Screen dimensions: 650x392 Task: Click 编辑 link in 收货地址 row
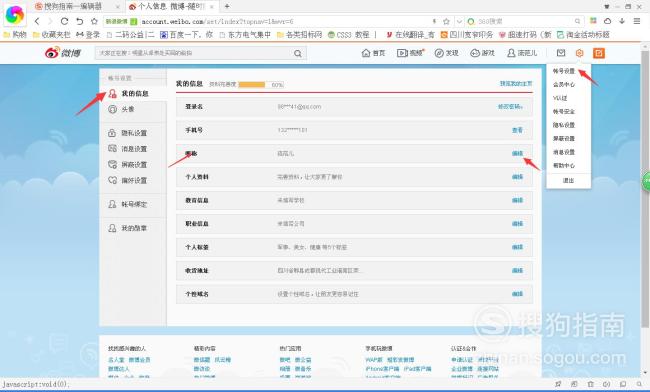[517, 271]
